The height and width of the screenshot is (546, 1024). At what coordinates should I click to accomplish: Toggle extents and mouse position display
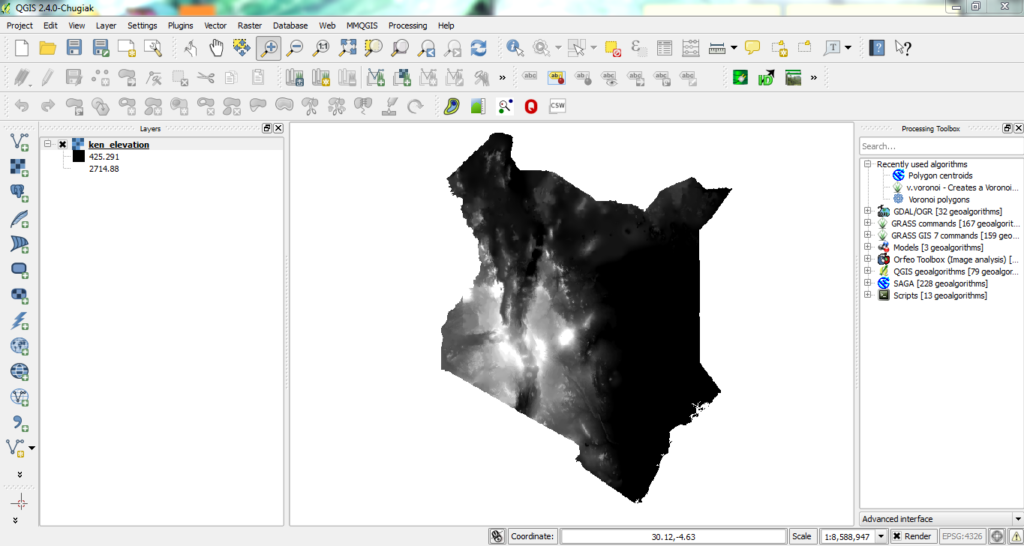(x=497, y=536)
